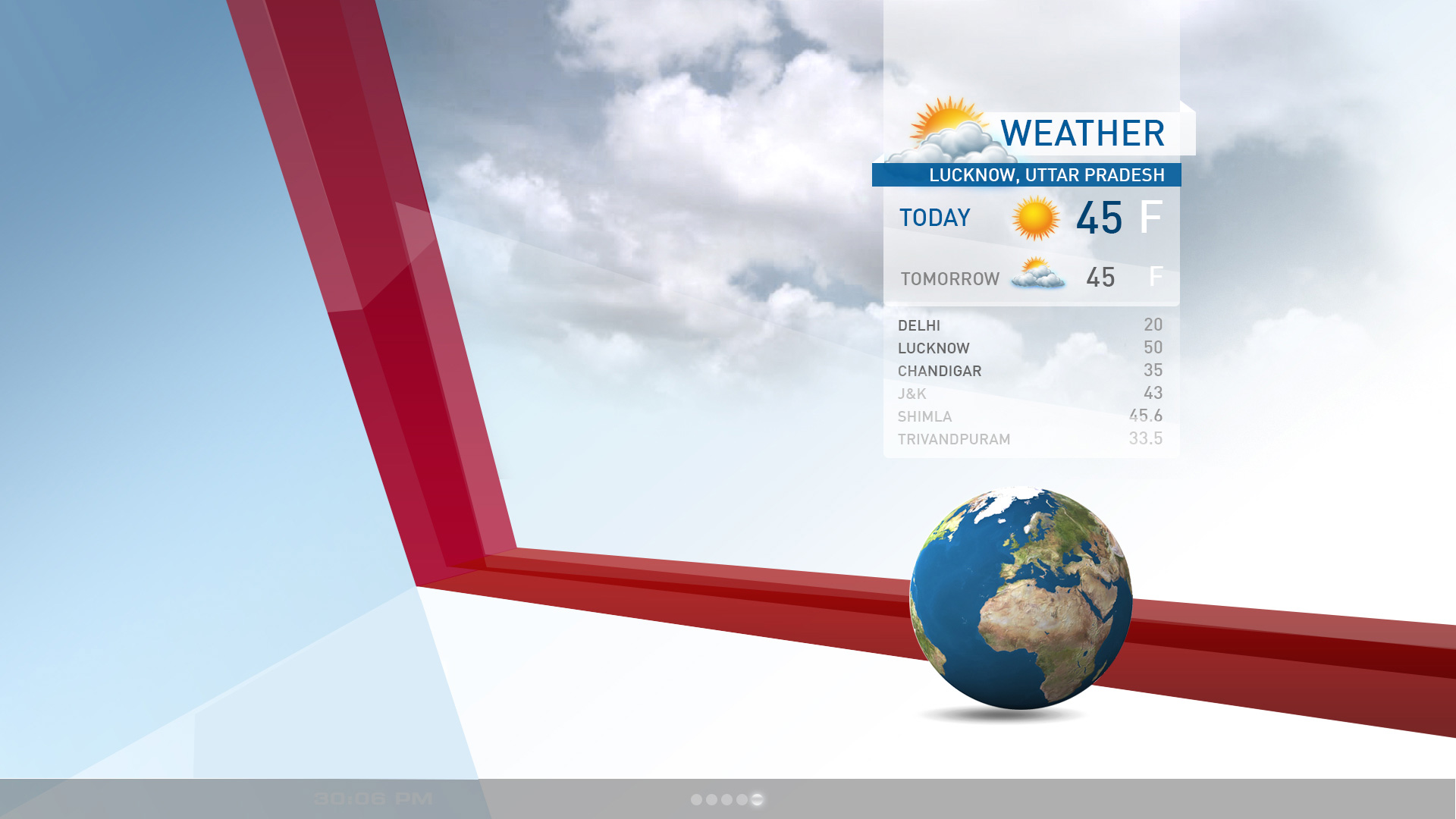Image resolution: width=1456 pixels, height=819 pixels.
Task: Select the F unit indicator for TODAY
Action: (1150, 218)
